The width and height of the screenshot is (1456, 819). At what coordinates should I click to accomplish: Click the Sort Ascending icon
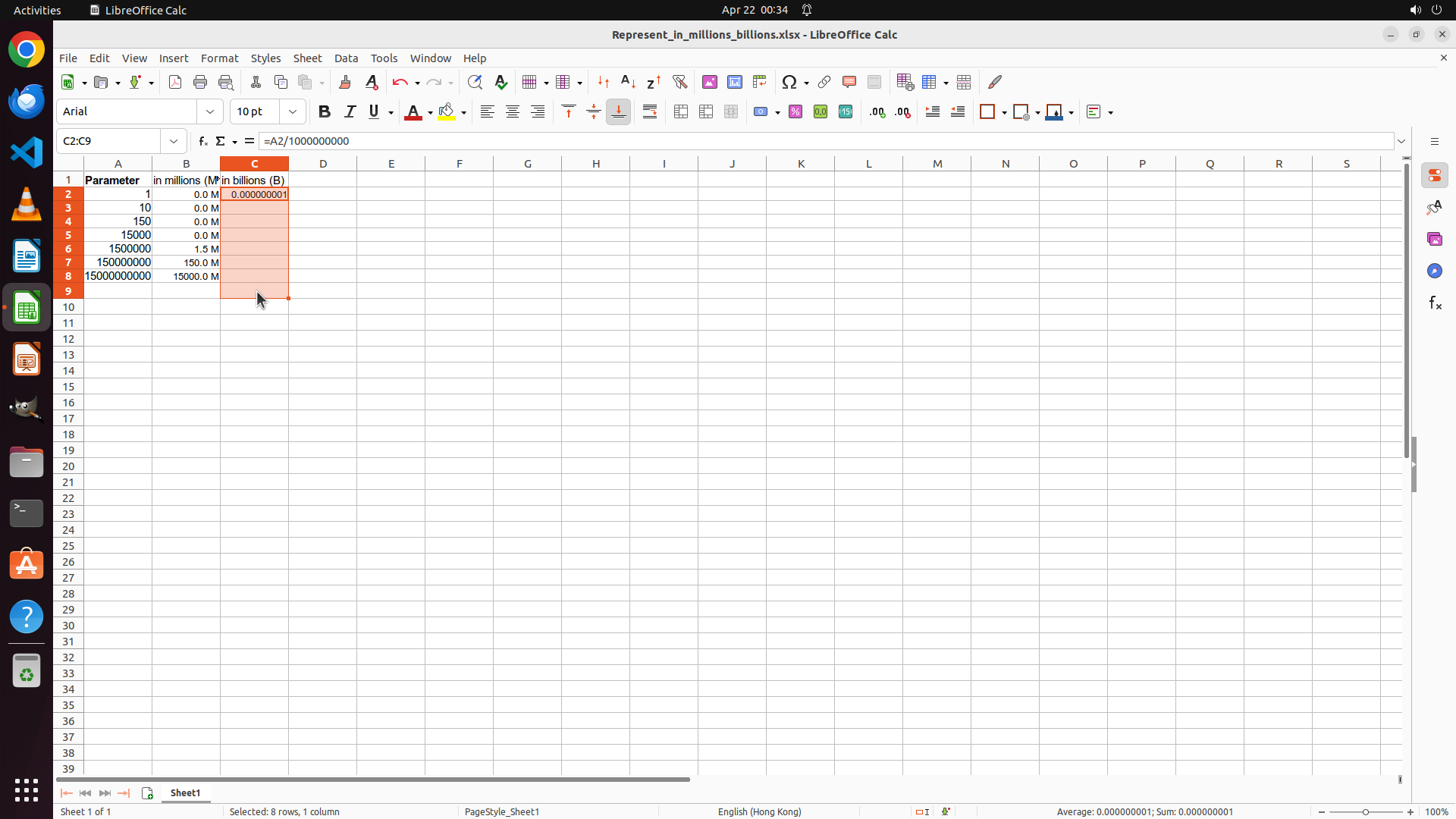point(629,82)
